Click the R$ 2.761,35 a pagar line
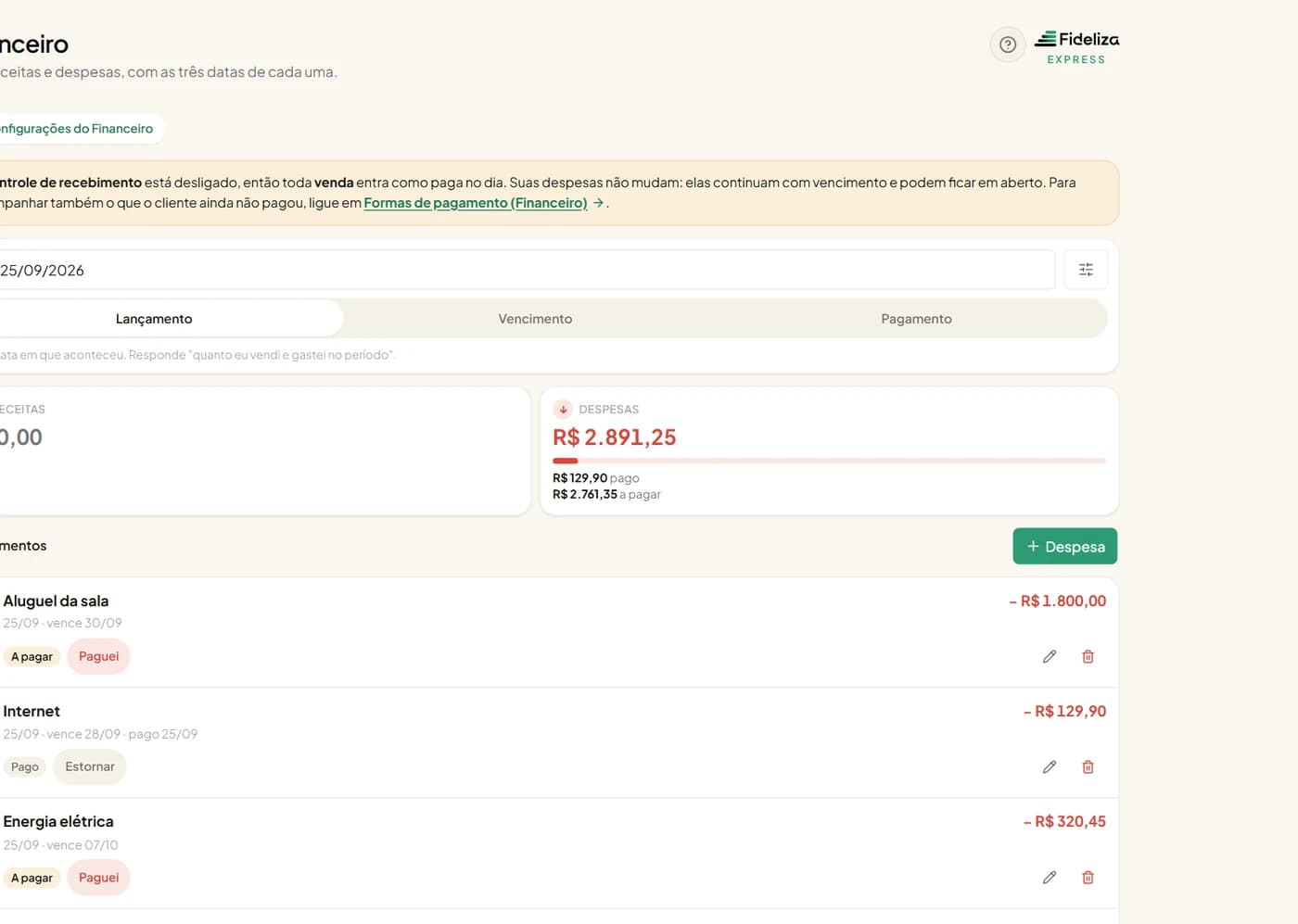 tap(606, 495)
